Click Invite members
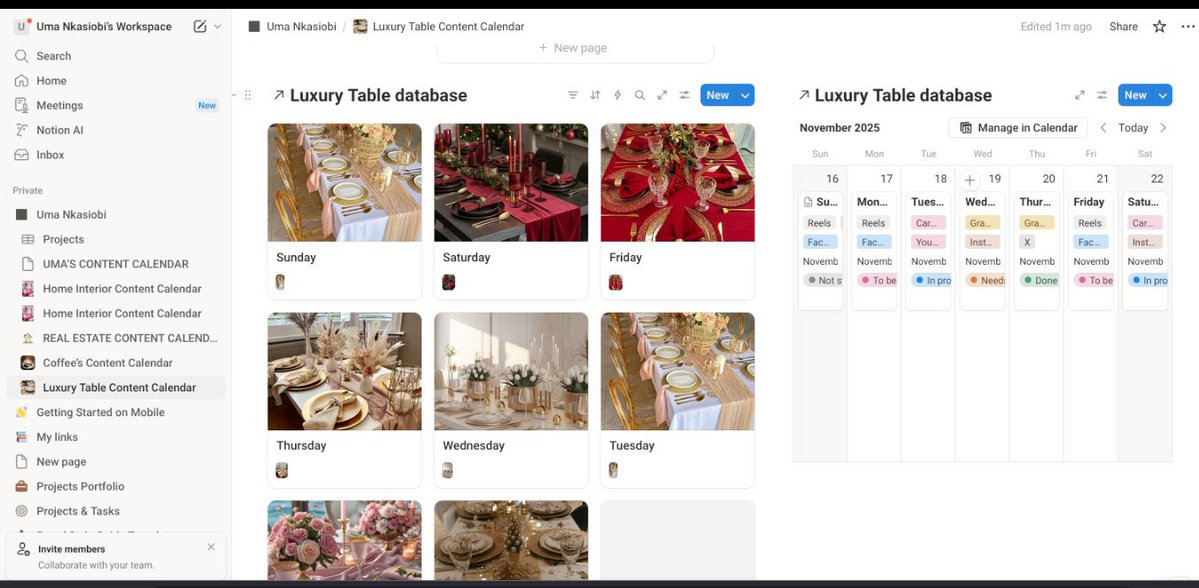1199x588 pixels. click(x=72, y=549)
